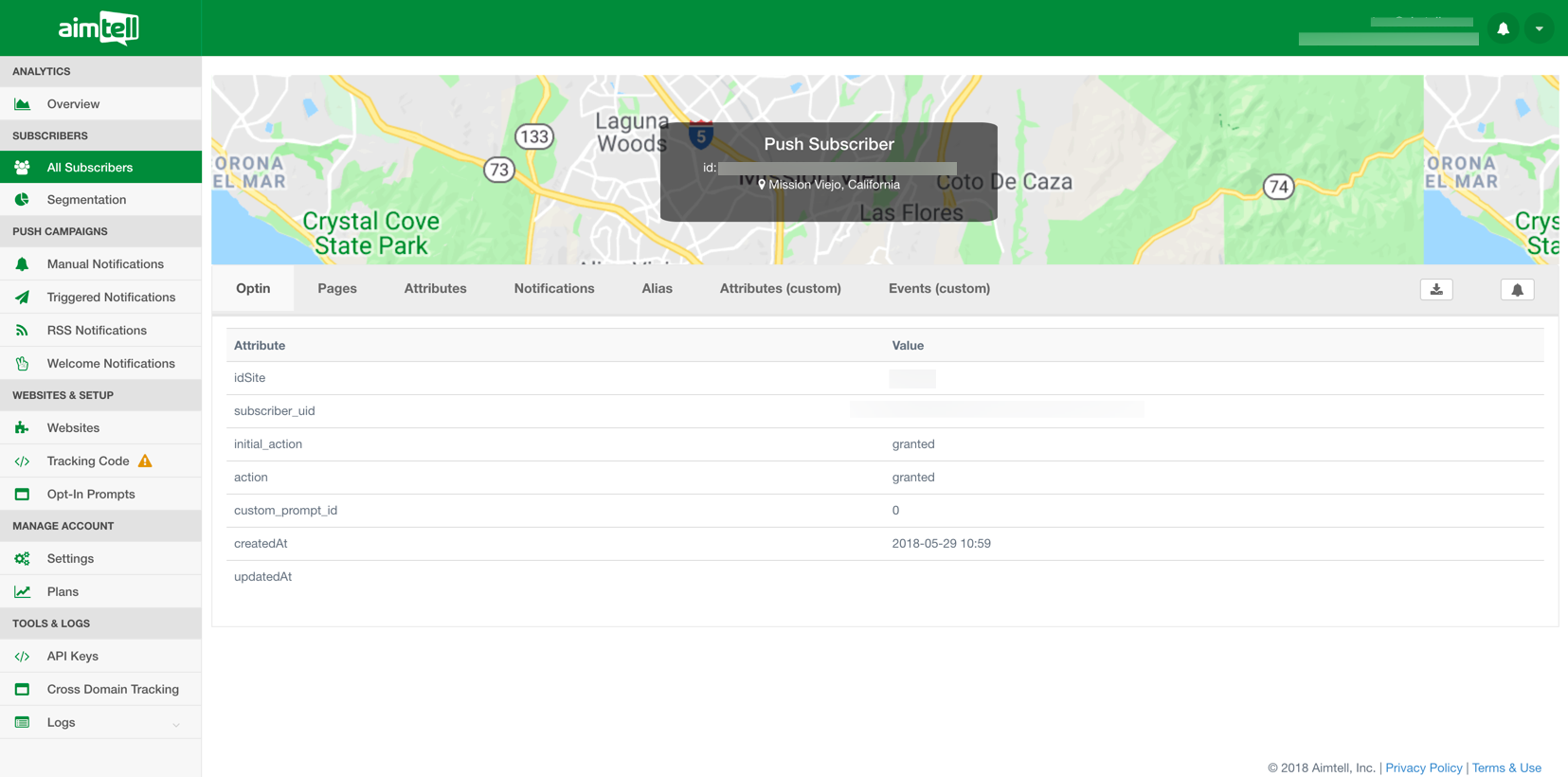Click the Settings gears icon

(x=22, y=559)
